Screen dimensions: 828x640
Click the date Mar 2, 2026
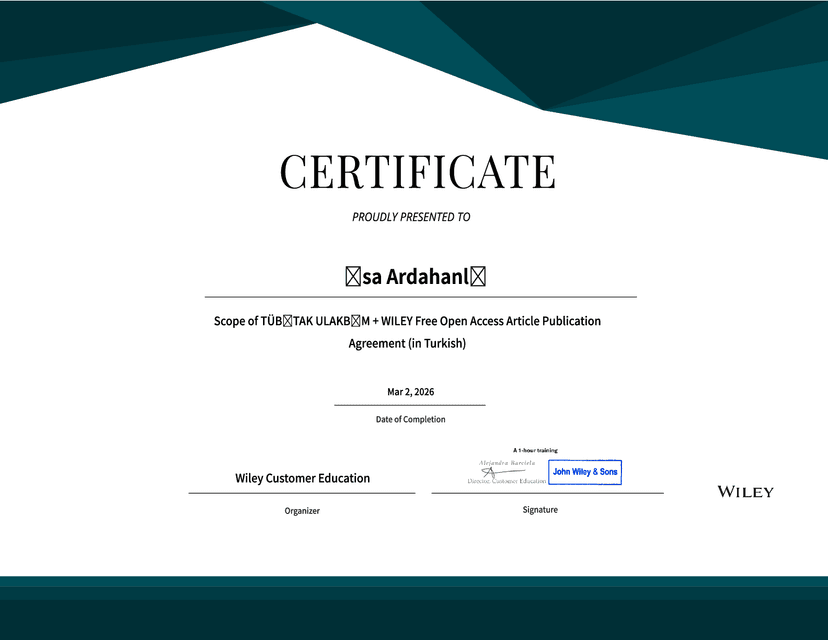click(410, 392)
